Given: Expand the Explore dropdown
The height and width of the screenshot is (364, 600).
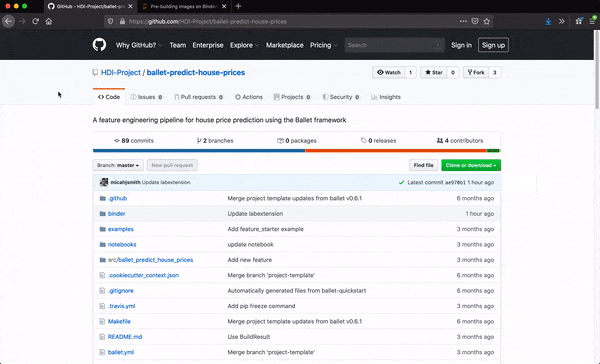Looking at the screenshot, I should pyautogui.click(x=244, y=45).
